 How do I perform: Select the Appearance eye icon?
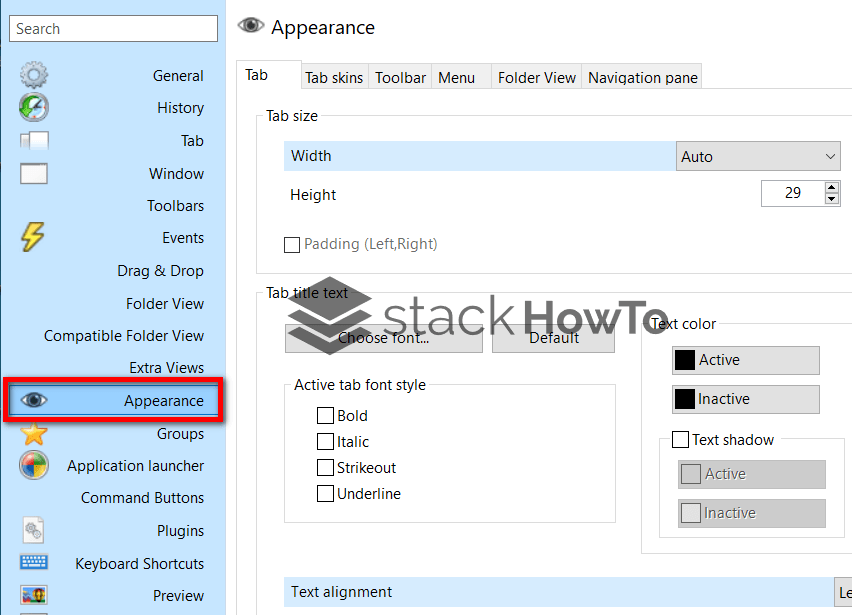coord(33,400)
